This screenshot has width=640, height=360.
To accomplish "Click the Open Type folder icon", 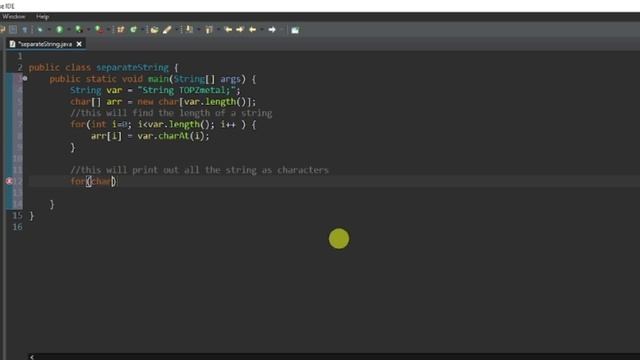I will pos(154,29).
